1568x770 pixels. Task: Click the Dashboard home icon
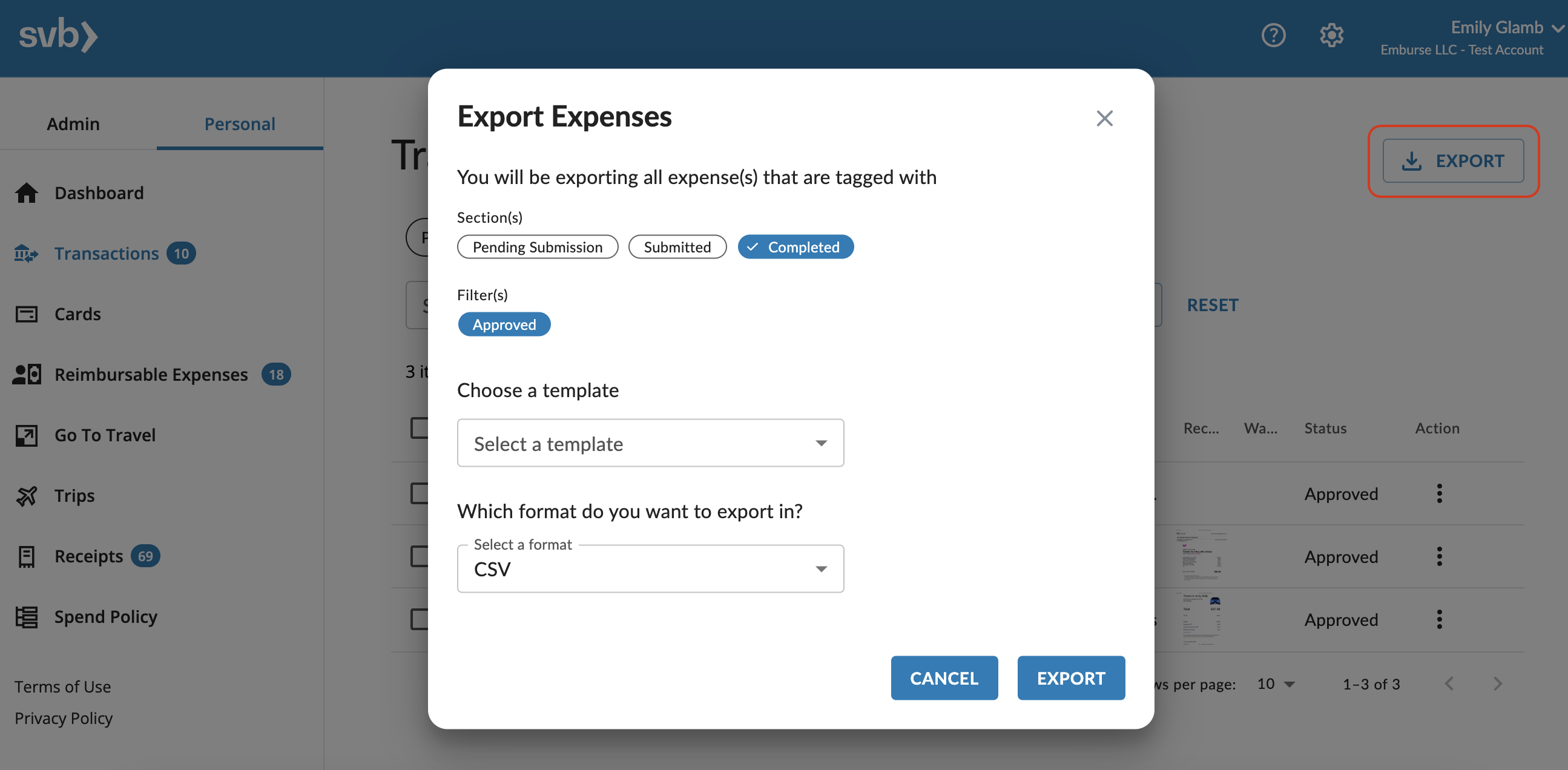26,193
